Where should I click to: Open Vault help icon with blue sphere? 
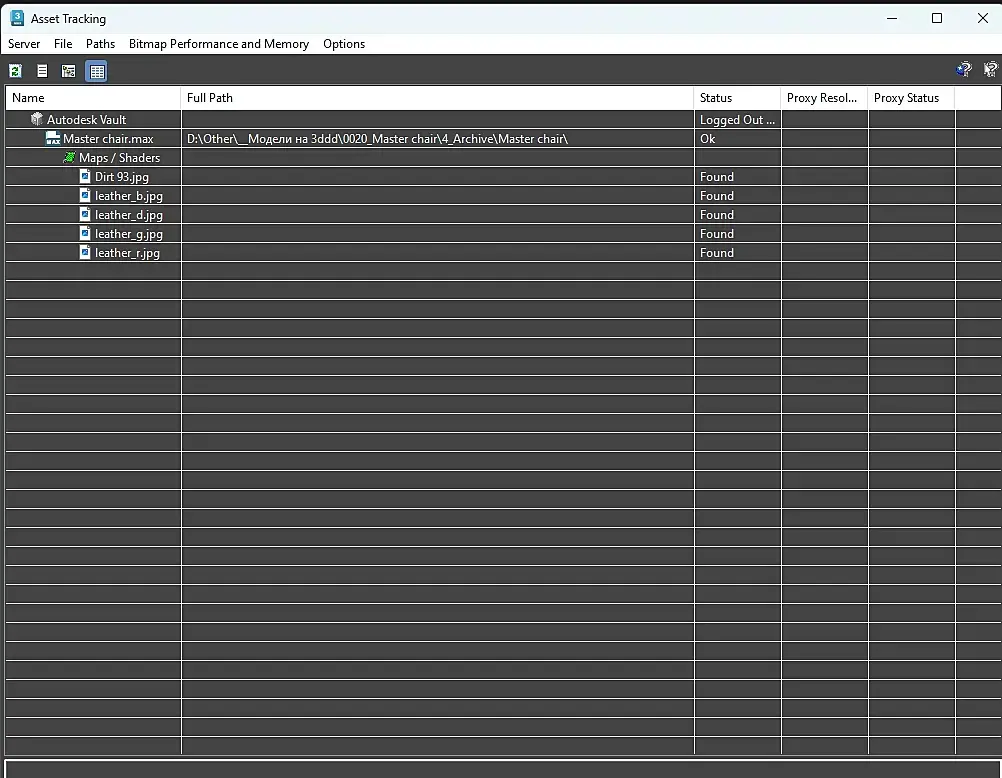tap(964, 69)
